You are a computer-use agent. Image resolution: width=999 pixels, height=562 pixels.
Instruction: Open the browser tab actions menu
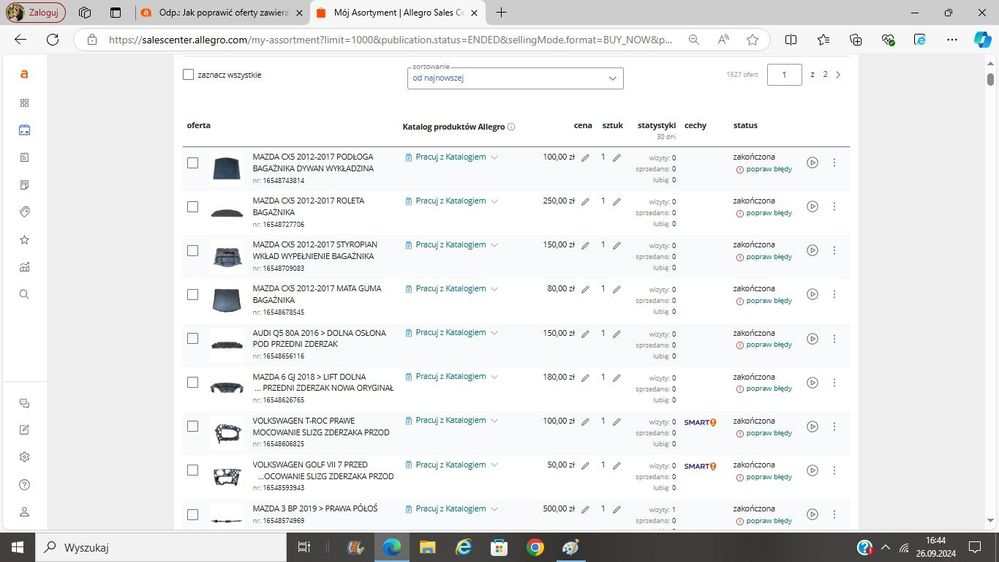coord(115,13)
